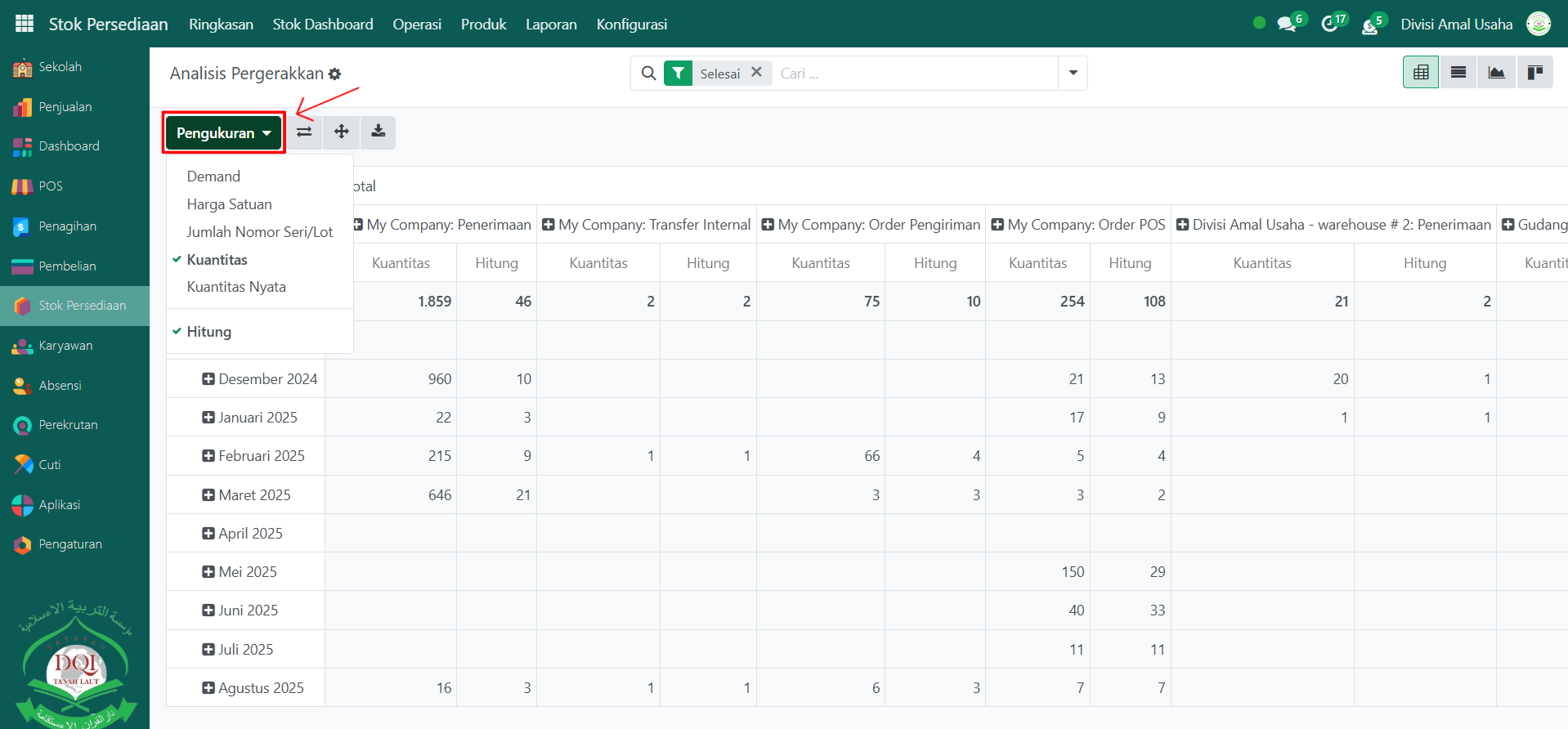
Task: Switch to the graph view icon
Action: click(1496, 73)
